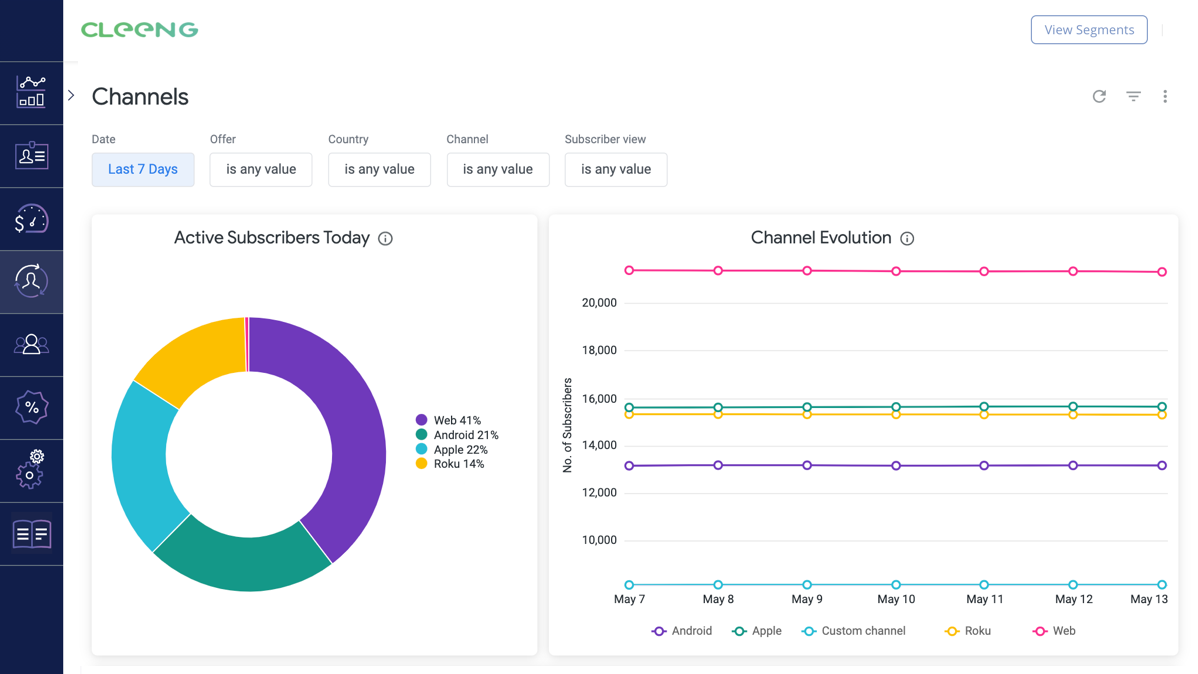This screenshot has height=674, width=1198.
Task: Click the percent badge coupons icon
Action: point(31,408)
